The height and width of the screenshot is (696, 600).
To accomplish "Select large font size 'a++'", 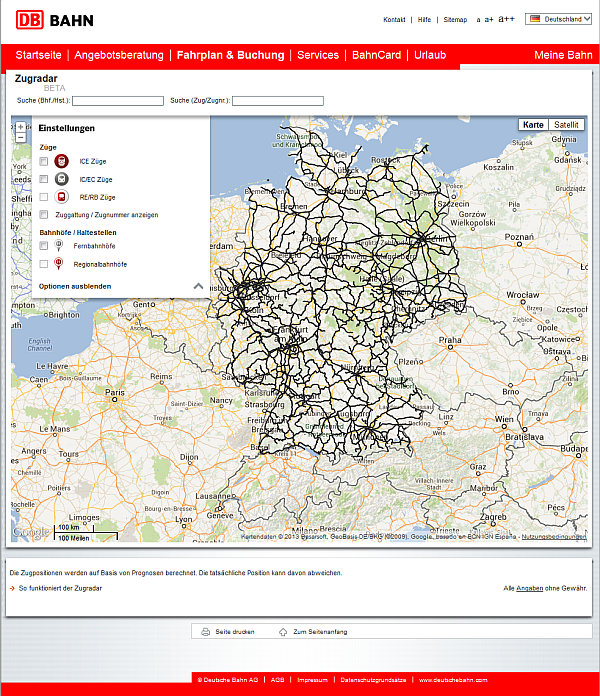I will tap(506, 19).
